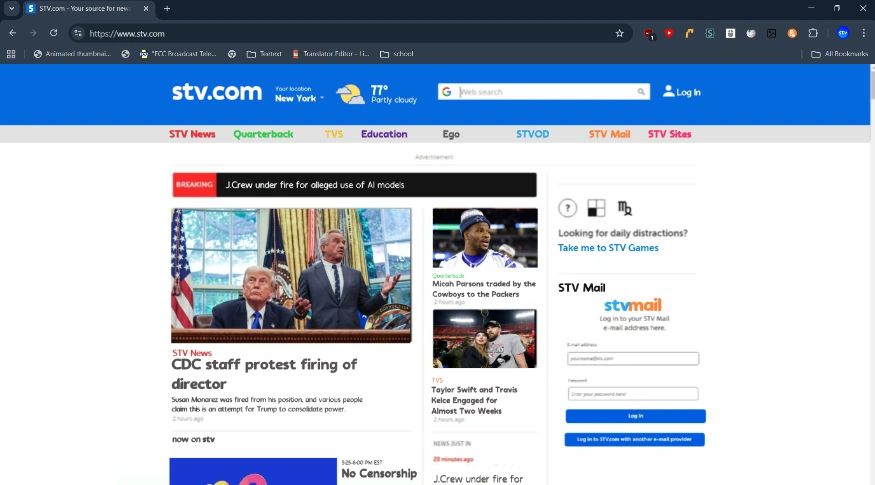Open the green bracketed S extension icon

click(709, 33)
